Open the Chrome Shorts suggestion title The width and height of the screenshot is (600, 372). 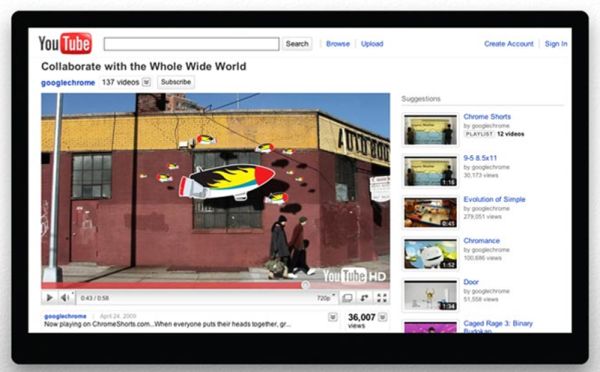coord(487,116)
